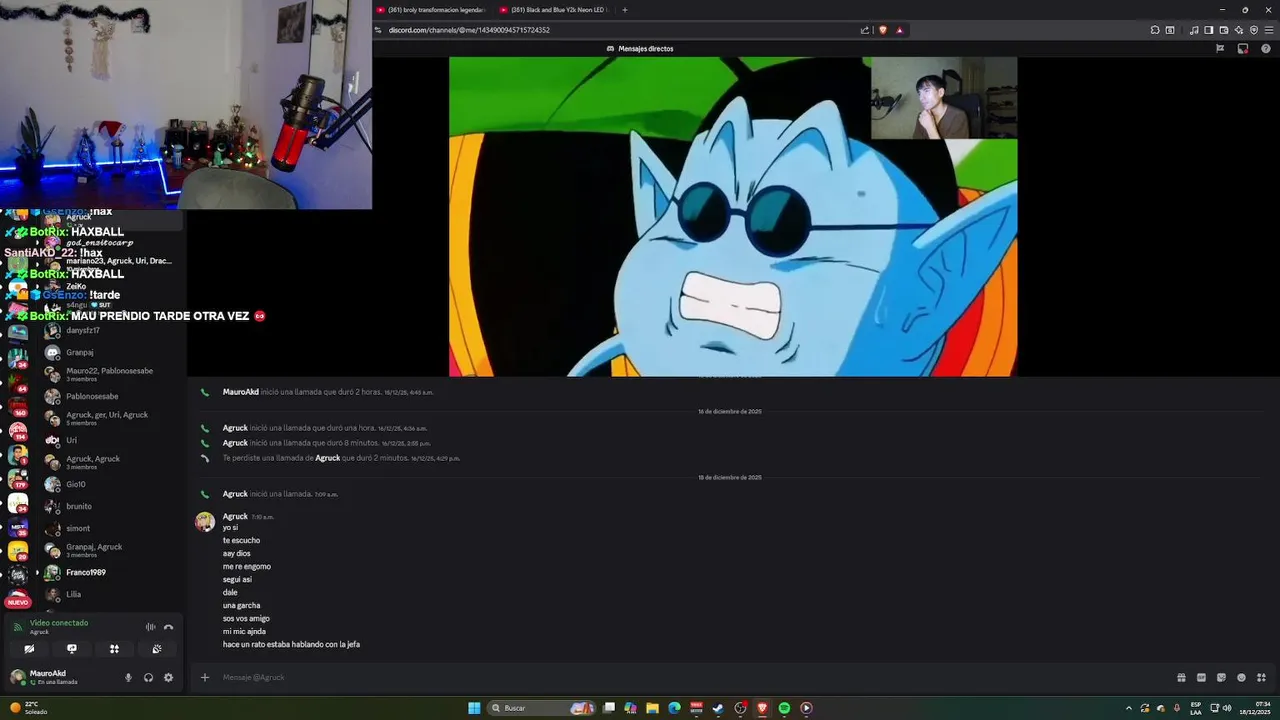Share your screen from the call panel
This screenshot has height=720, width=1280.
72,649
